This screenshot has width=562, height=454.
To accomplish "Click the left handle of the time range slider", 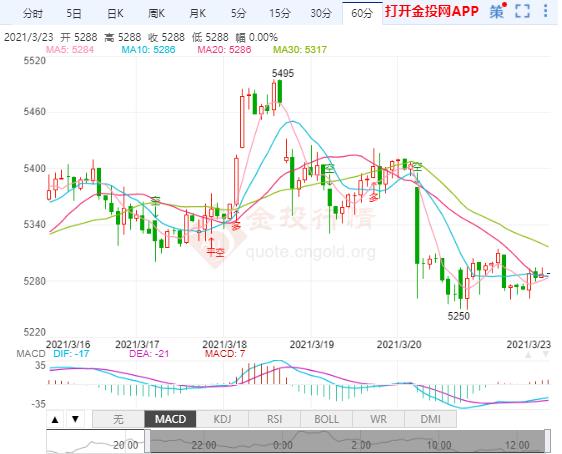I will [147, 441].
